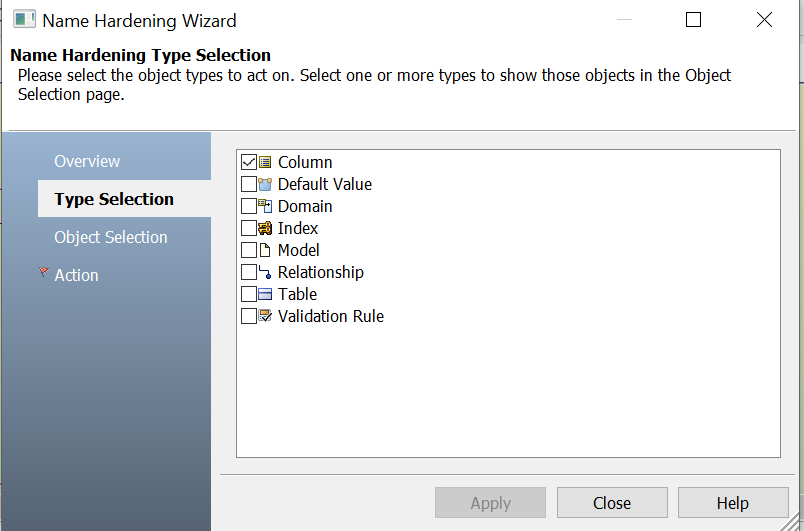
Task: Check the Validation Rule checkbox
Action: (x=249, y=316)
